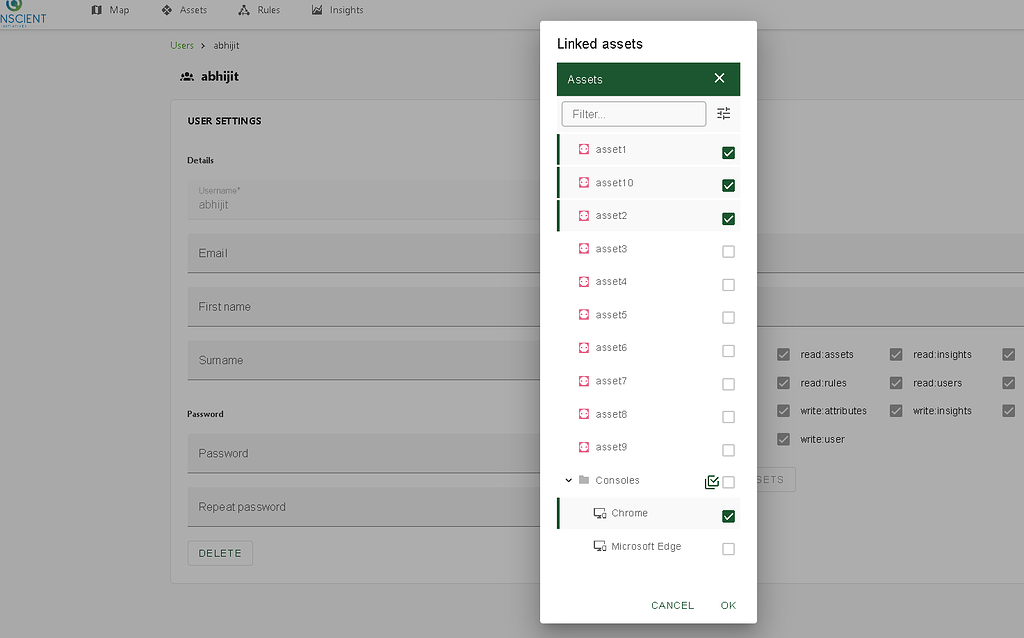
Task: Click the Assets navigation icon in the top bar
Action: tap(164, 10)
